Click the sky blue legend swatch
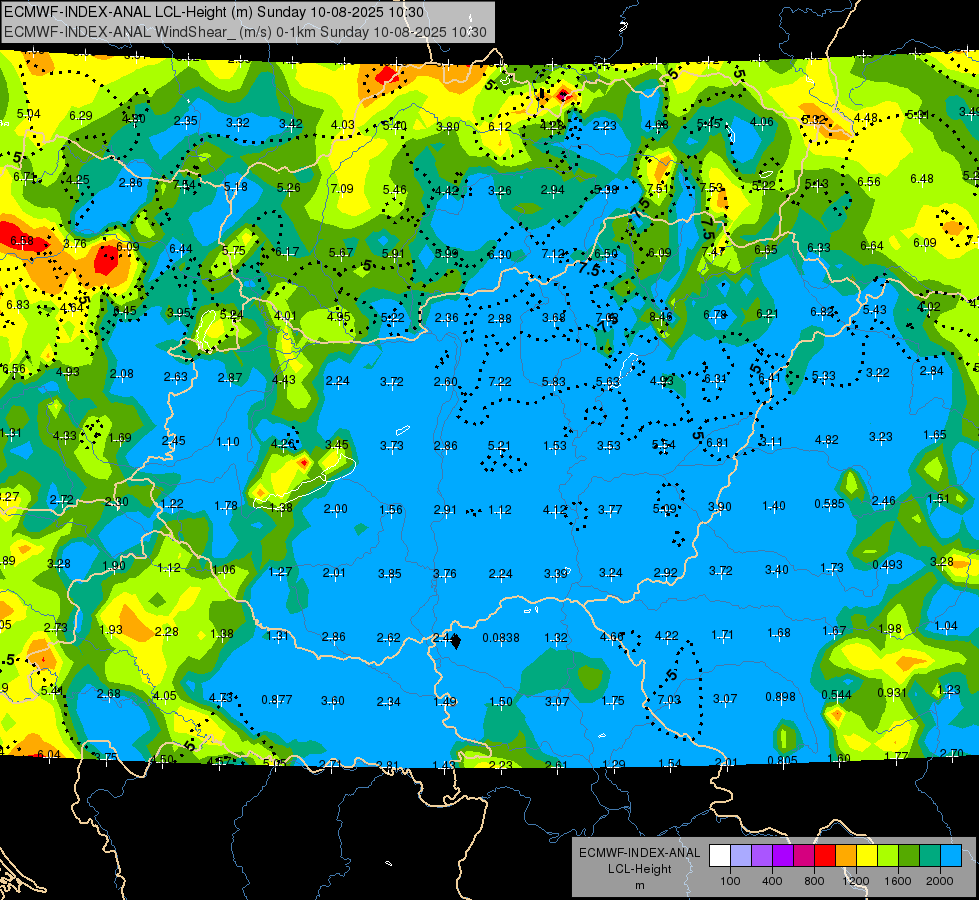Screen dimensions: 979x900 pos(952,856)
